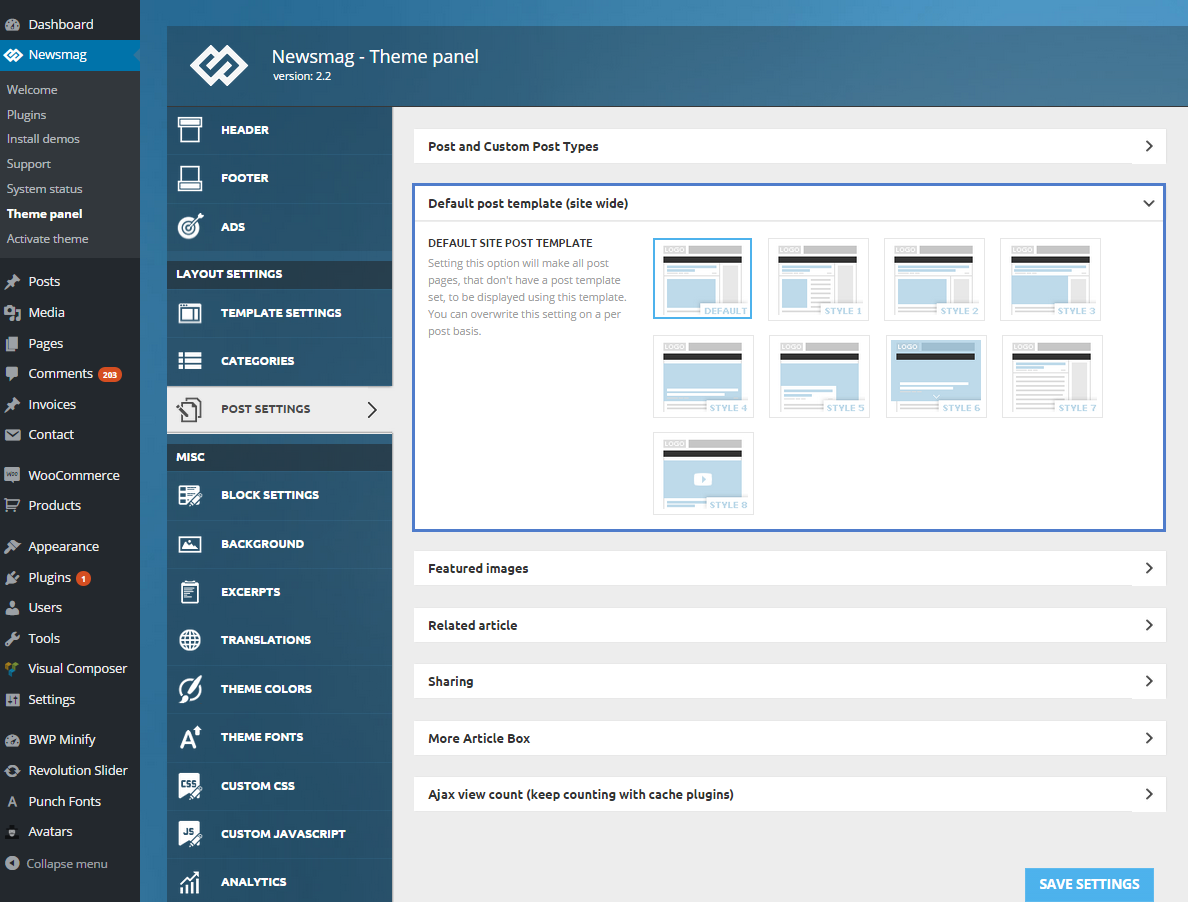Click the Comments bubble icon
The image size is (1188, 902).
[12, 374]
